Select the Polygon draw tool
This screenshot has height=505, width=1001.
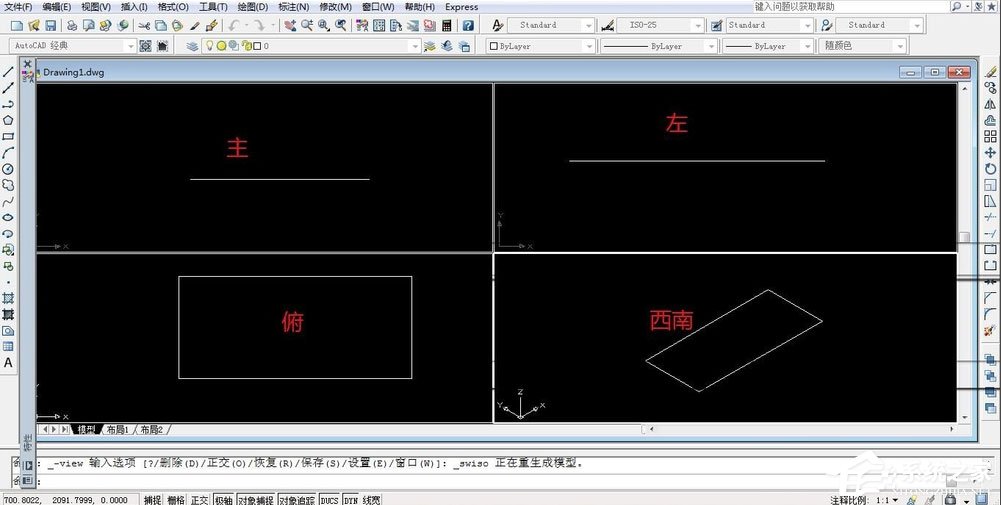point(8,120)
